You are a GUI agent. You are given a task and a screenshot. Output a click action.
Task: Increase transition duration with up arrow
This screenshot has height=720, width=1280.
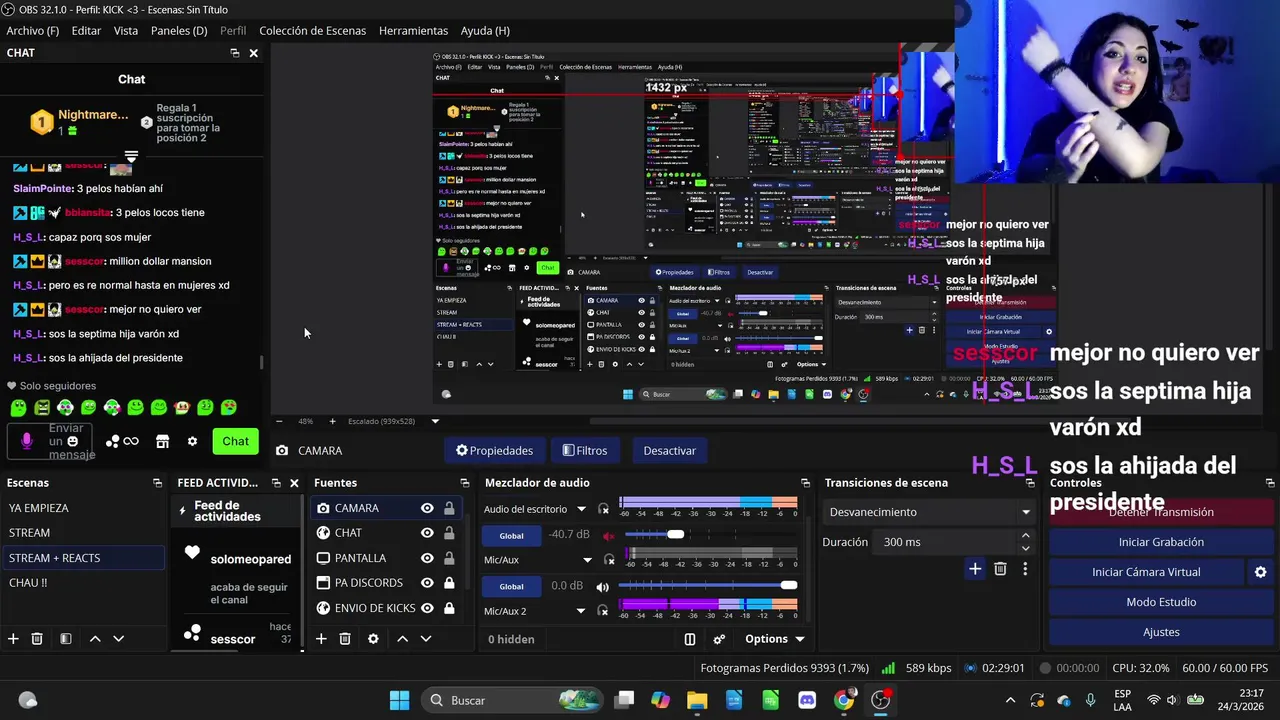point(1025,536)
